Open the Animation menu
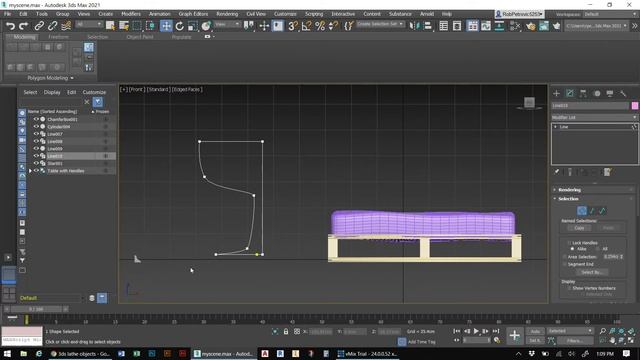The image size is (640, 360). (x=159, y=14)
